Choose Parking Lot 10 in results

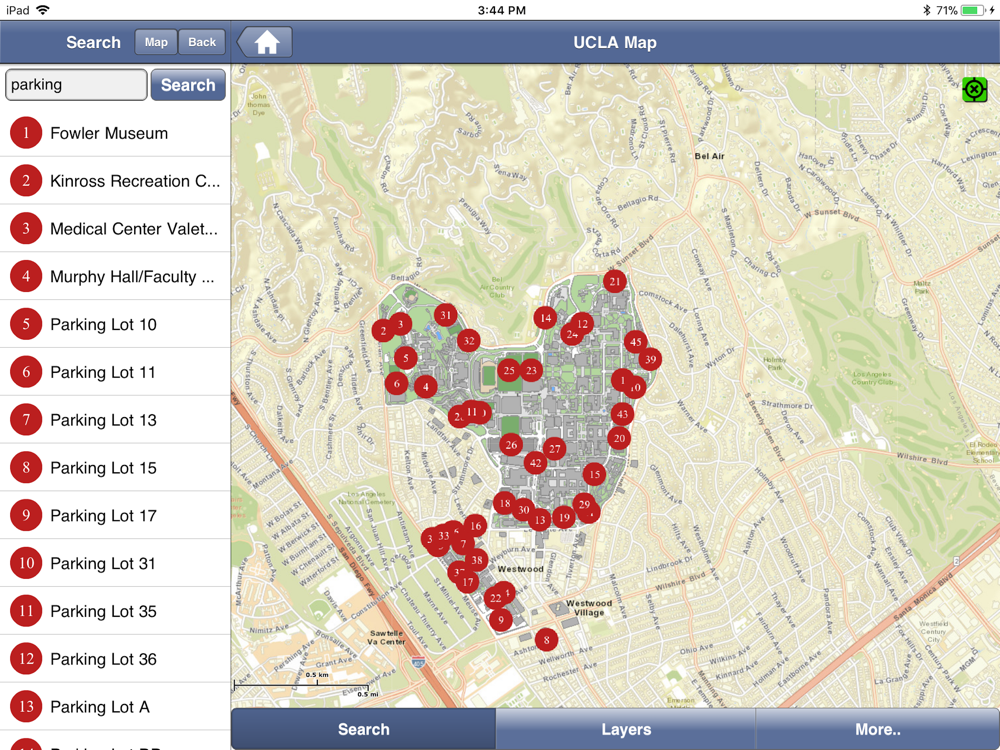coord(115,324)
